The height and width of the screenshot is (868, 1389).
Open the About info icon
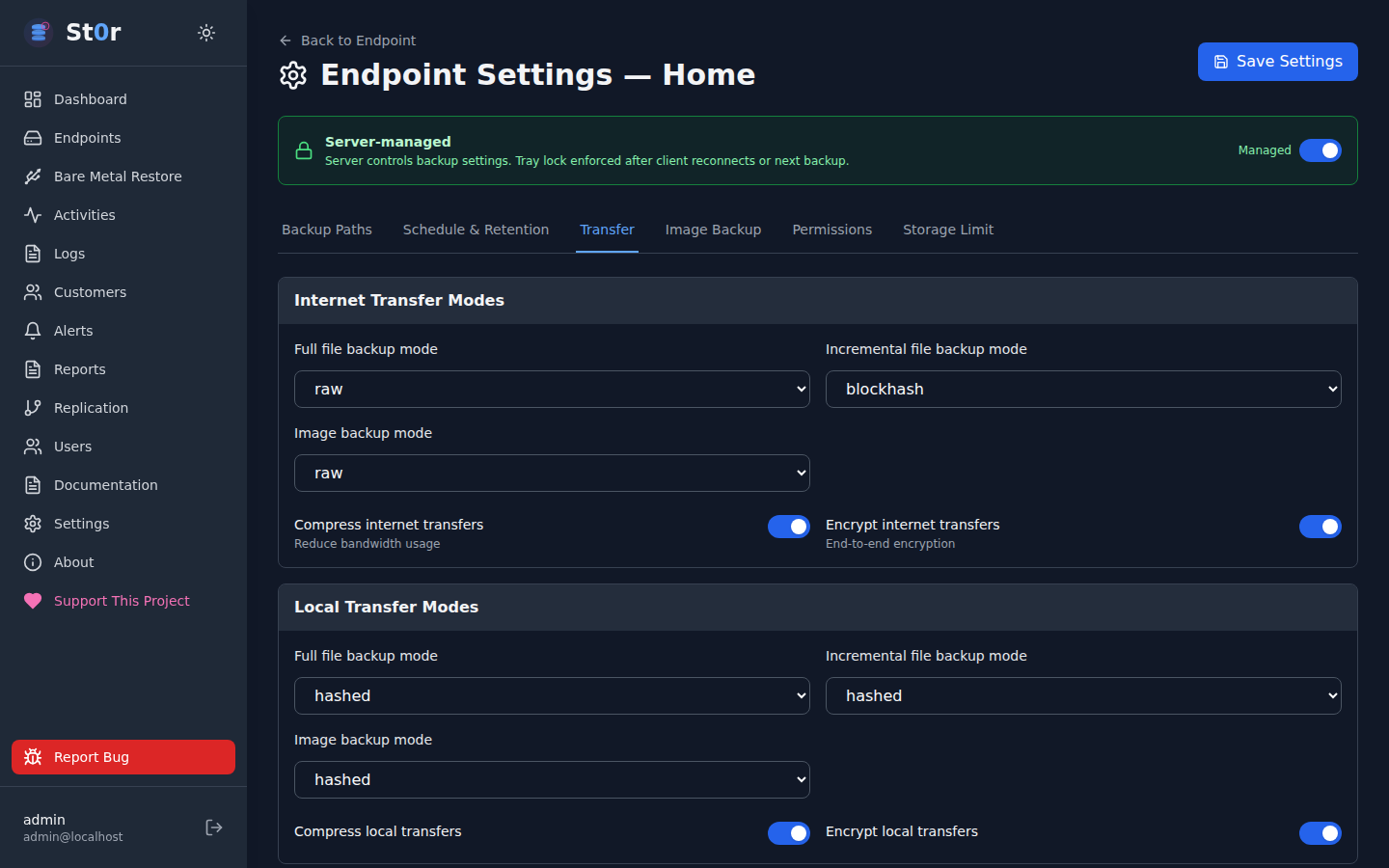33,562
